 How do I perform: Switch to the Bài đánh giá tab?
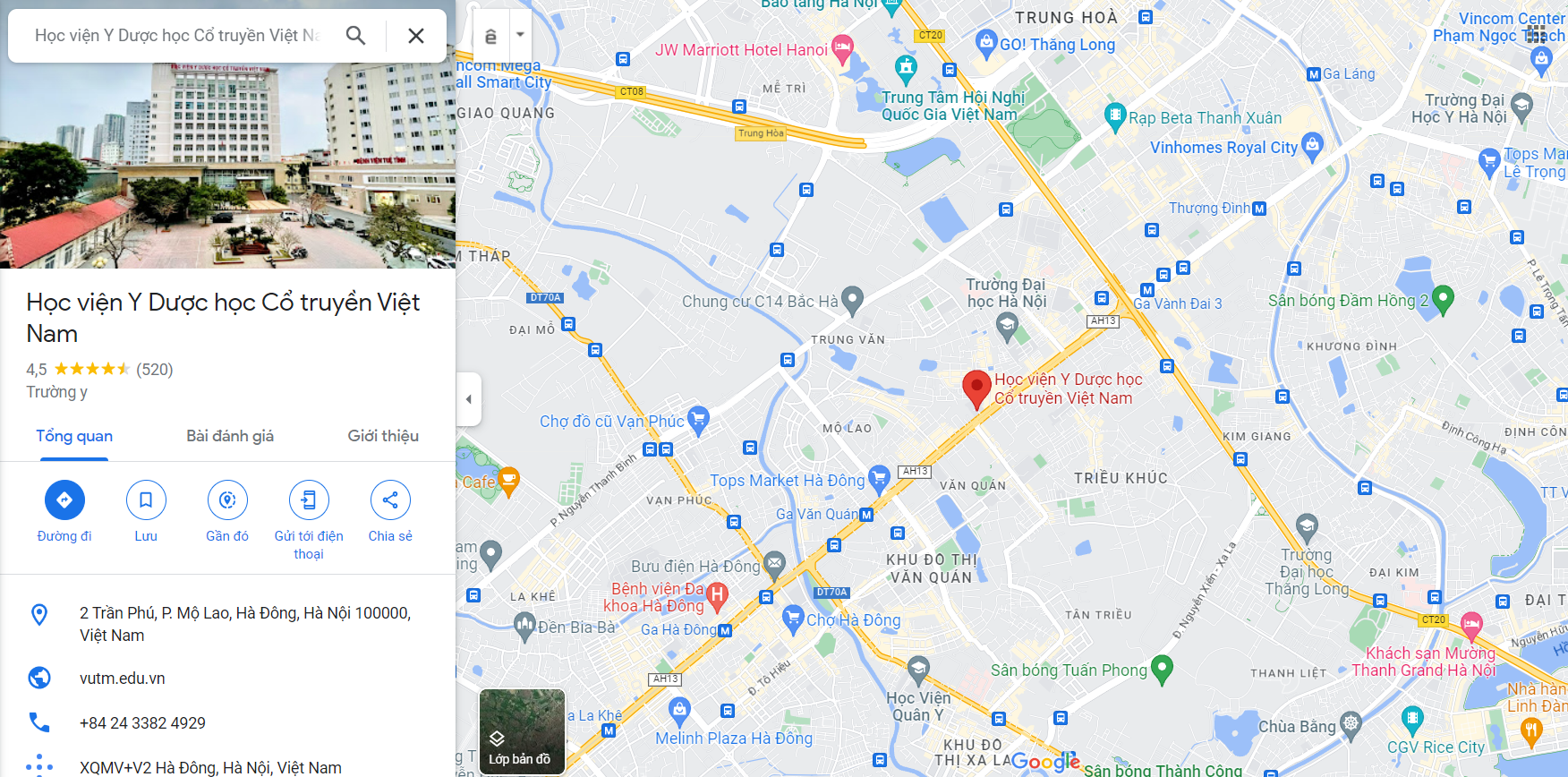(x=230, y=436)
